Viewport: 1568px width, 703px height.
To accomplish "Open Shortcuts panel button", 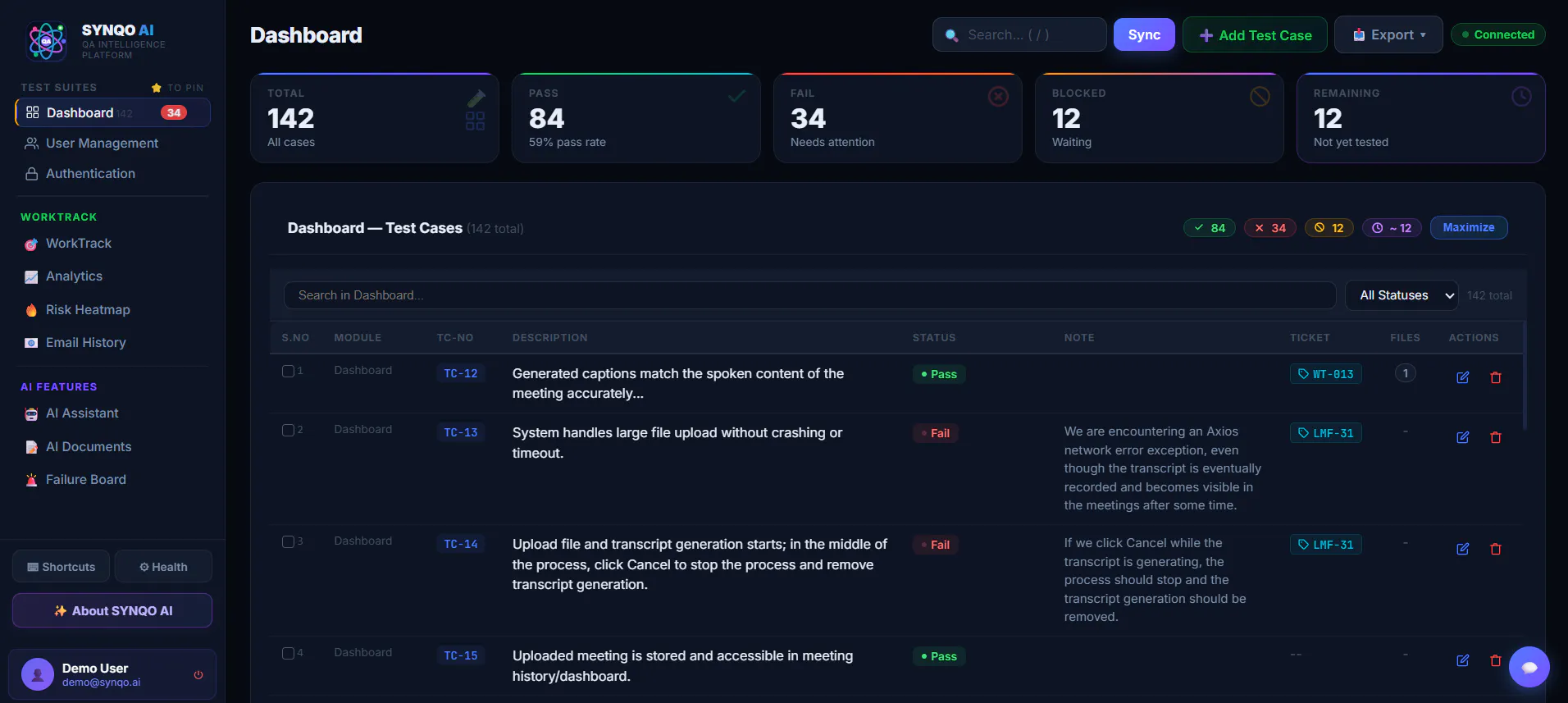I will (61, 566).
